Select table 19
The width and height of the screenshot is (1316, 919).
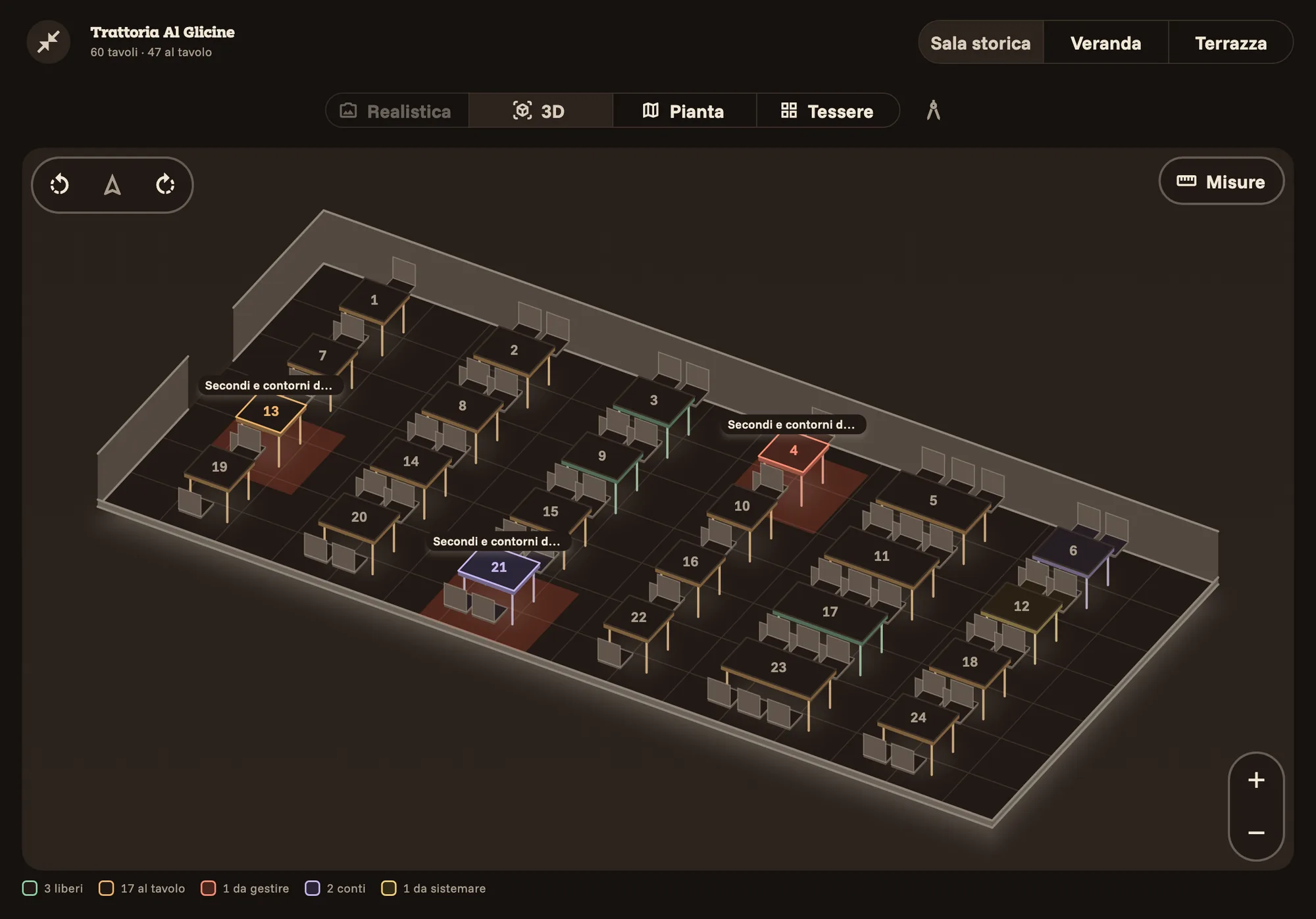click(x=219, y=468)
